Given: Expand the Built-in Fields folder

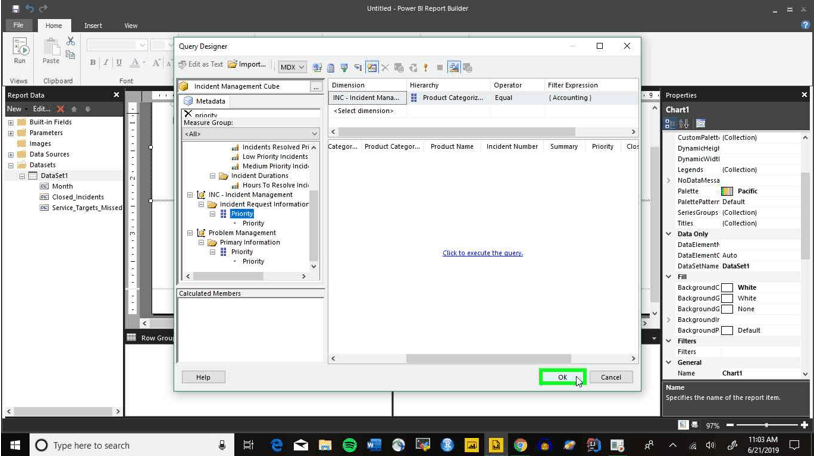Looking at the screenshot, I should 10,122.
